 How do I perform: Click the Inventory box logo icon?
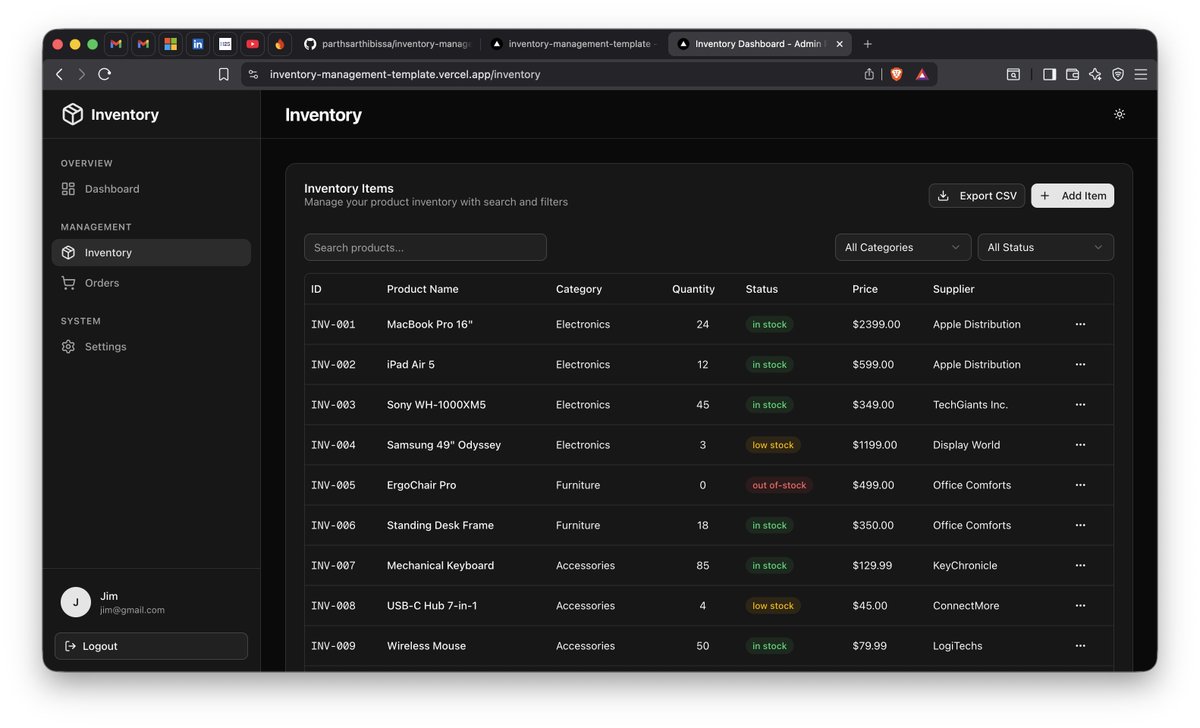pos(72,114)
